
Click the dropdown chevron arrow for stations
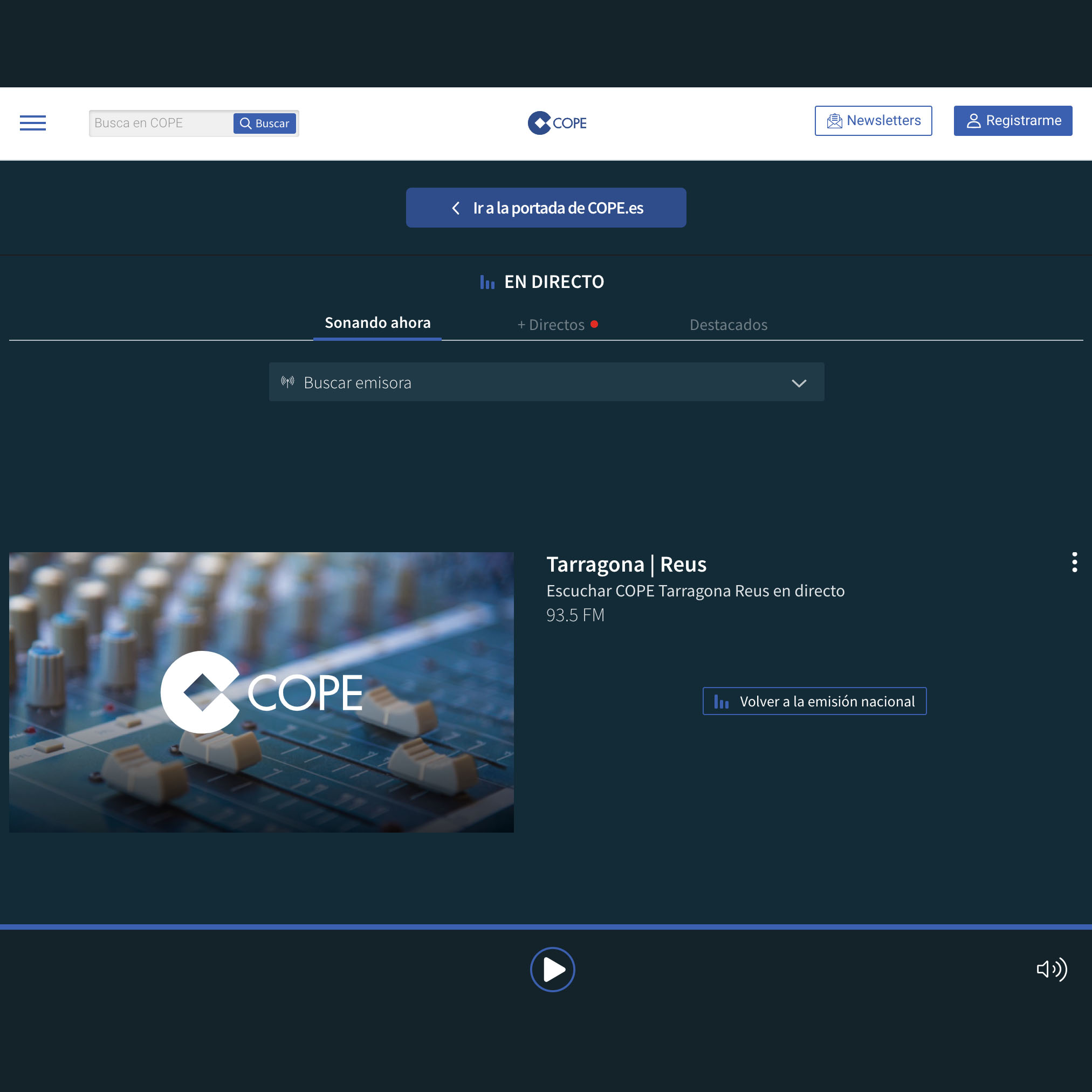click(x=799, y=383)
